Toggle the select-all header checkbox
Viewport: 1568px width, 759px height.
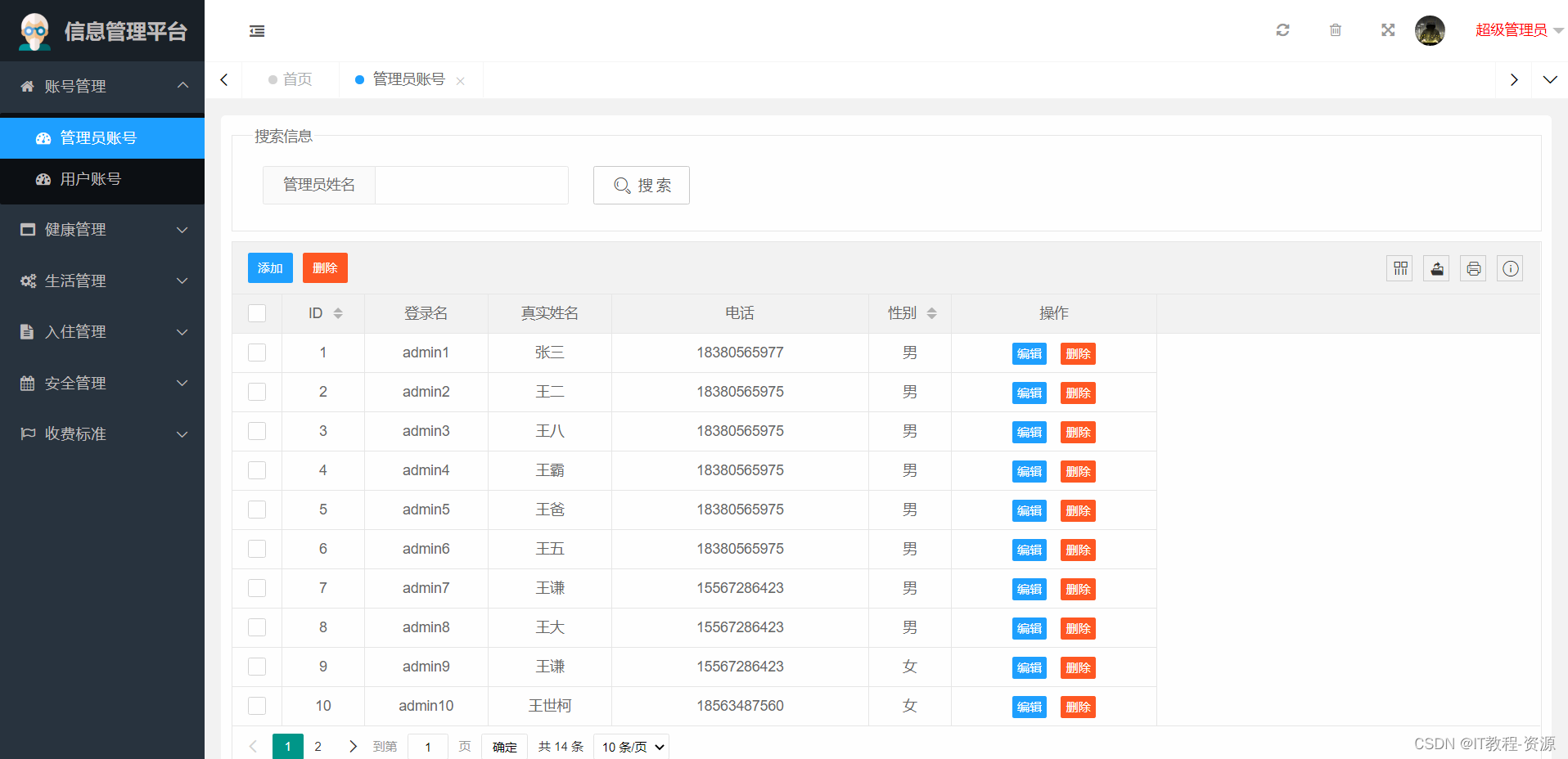[257, 313]
